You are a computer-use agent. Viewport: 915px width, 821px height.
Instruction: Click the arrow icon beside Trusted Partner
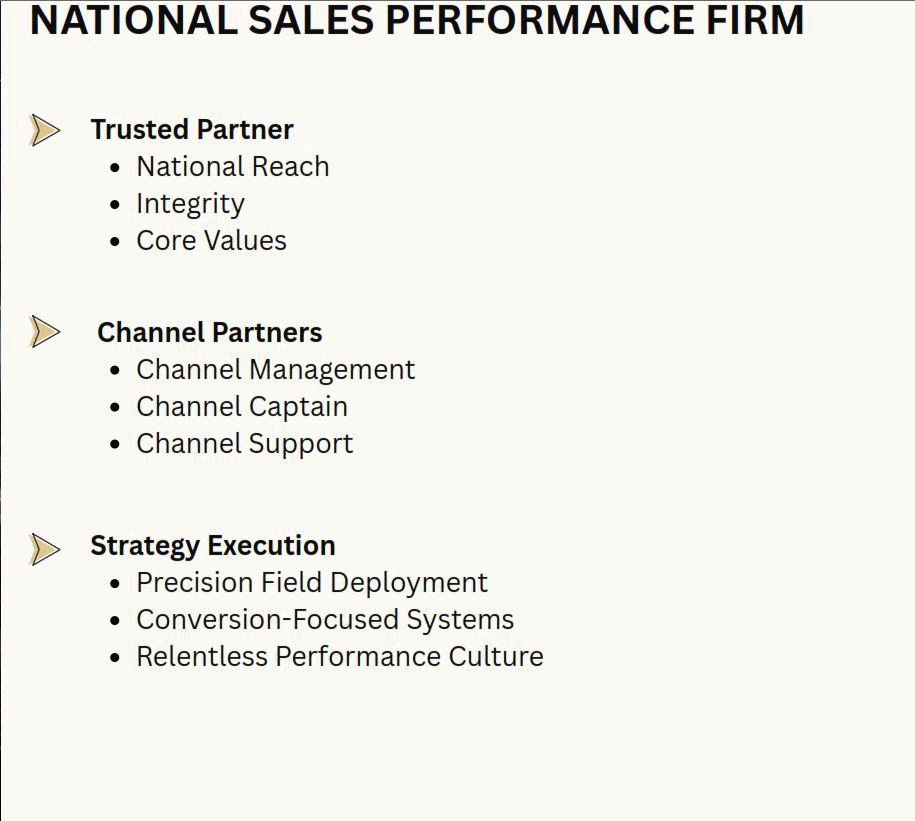click(44, 130)
